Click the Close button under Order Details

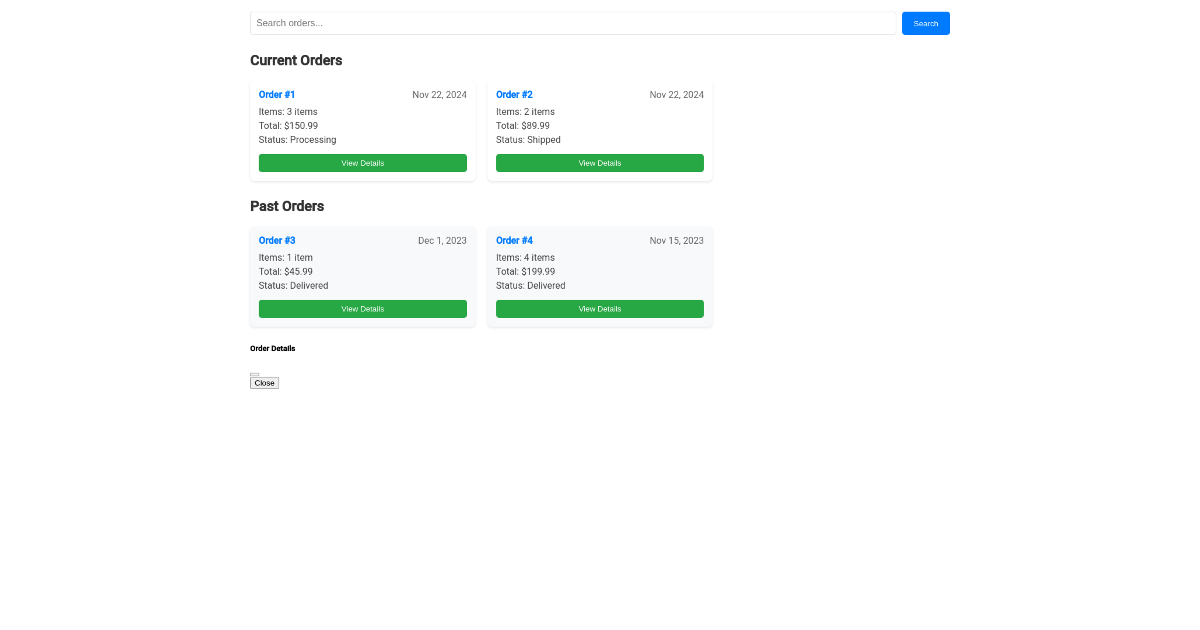click(264, 382)
